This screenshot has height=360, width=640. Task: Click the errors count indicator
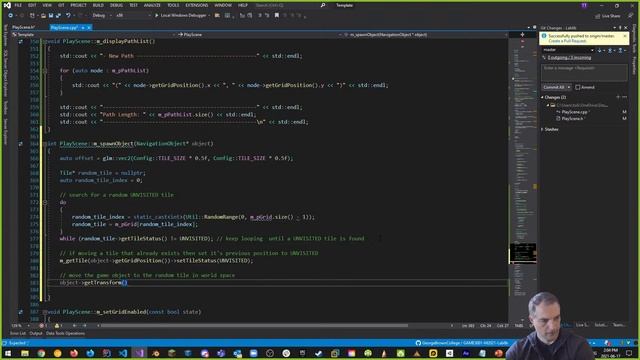pyautogui.click(x=42, y=326)
